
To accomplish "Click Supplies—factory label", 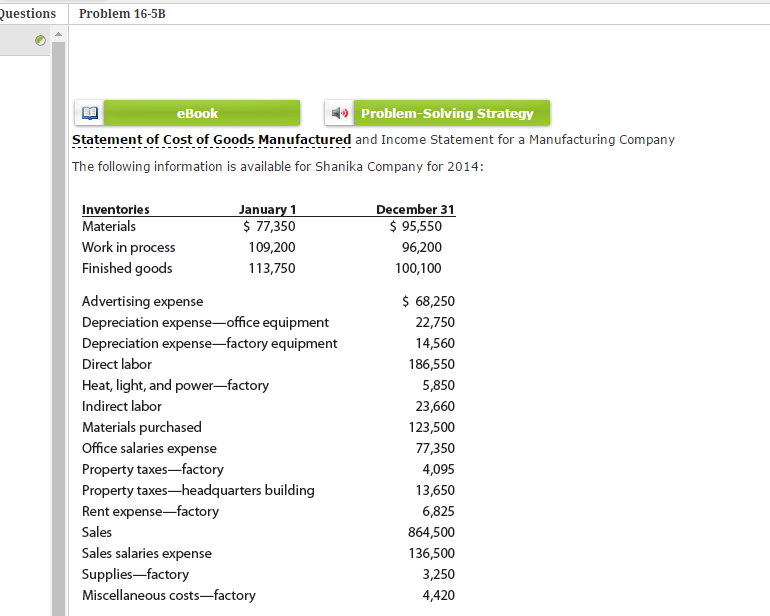I will pos(136,574).
